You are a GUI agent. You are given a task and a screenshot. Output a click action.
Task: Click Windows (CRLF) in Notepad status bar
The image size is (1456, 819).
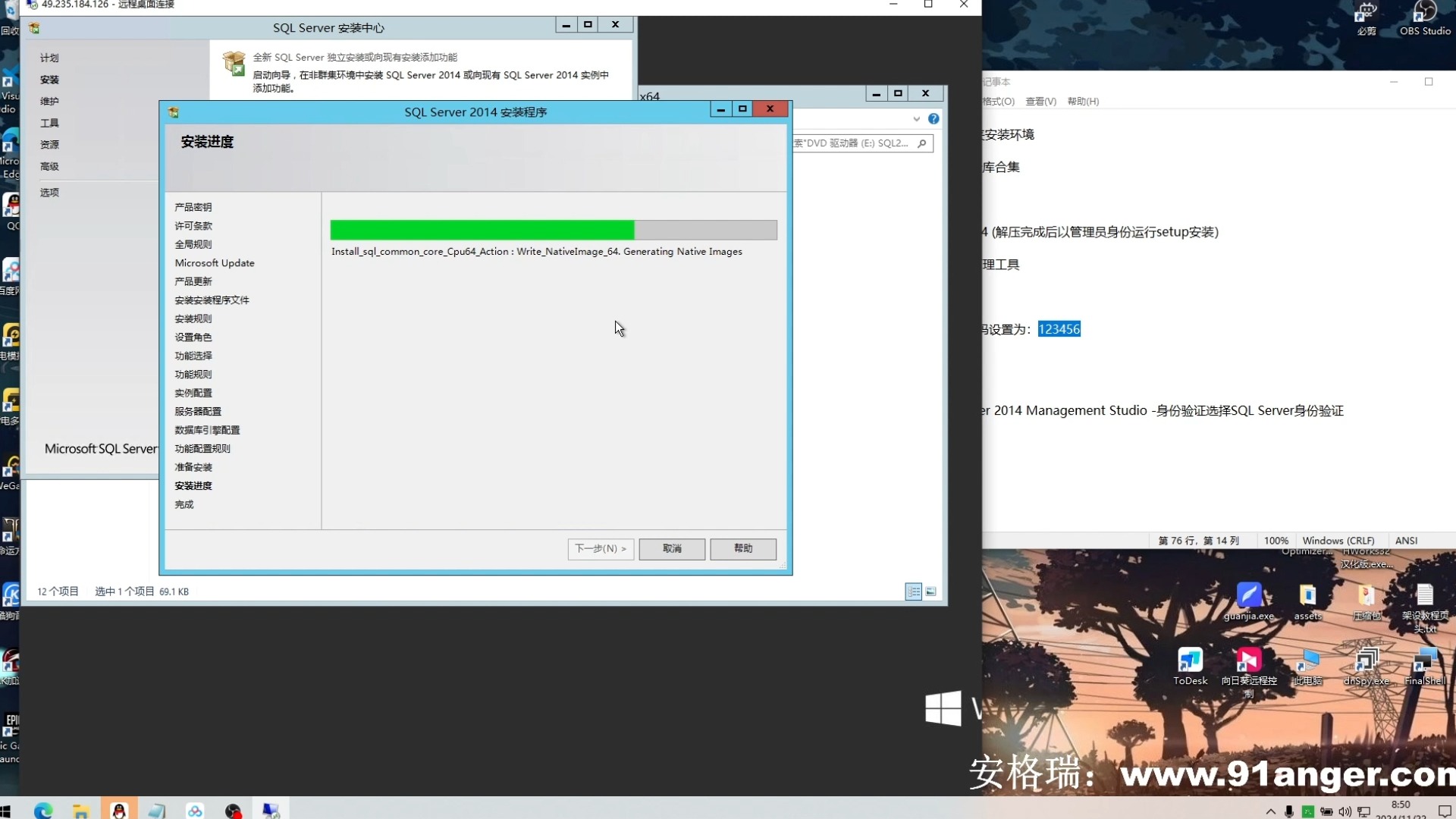[x=1338, y=541]
